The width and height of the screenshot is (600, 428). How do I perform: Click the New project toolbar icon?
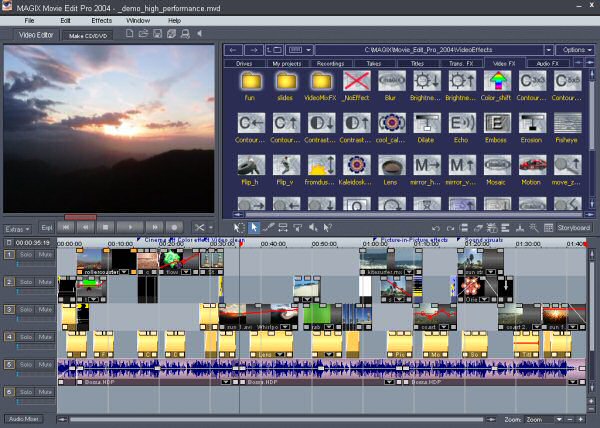(x=129, y=34)
